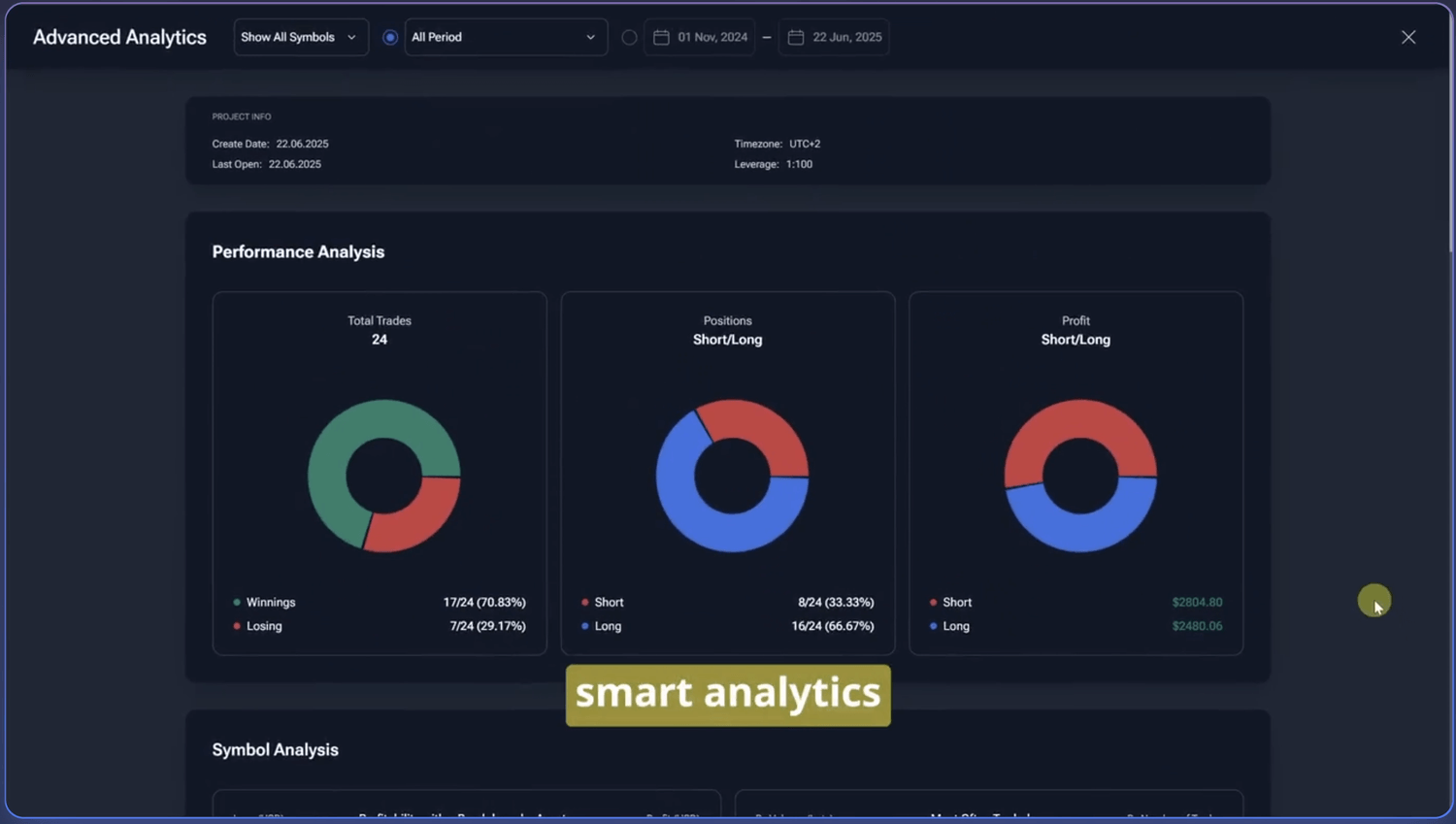Select the All Period radio button
Screen dimensions: 1456x824
(x=390, y=37)
